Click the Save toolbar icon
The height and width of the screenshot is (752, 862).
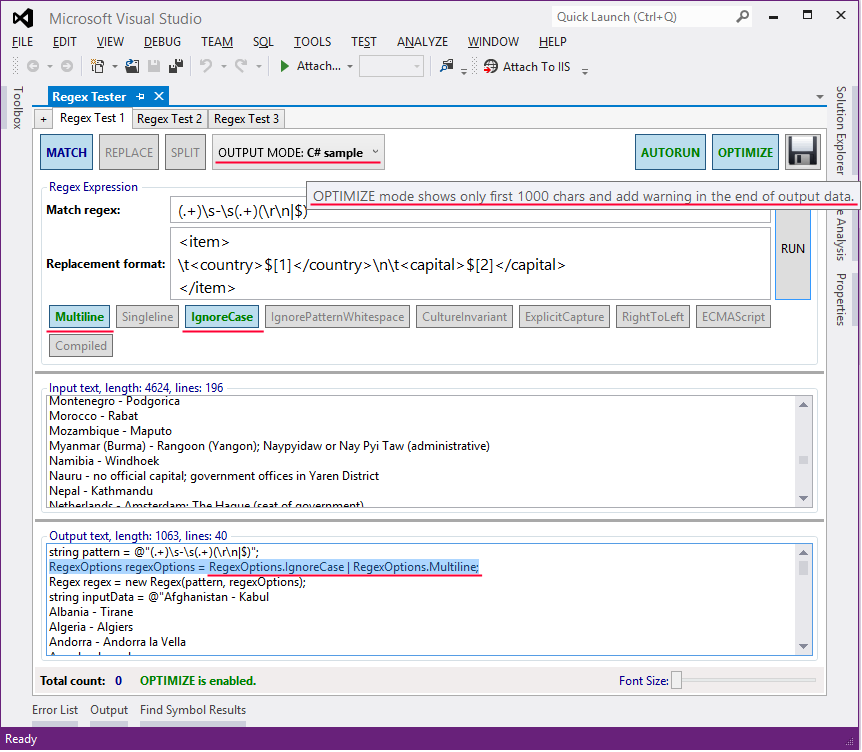pos(154,67)
